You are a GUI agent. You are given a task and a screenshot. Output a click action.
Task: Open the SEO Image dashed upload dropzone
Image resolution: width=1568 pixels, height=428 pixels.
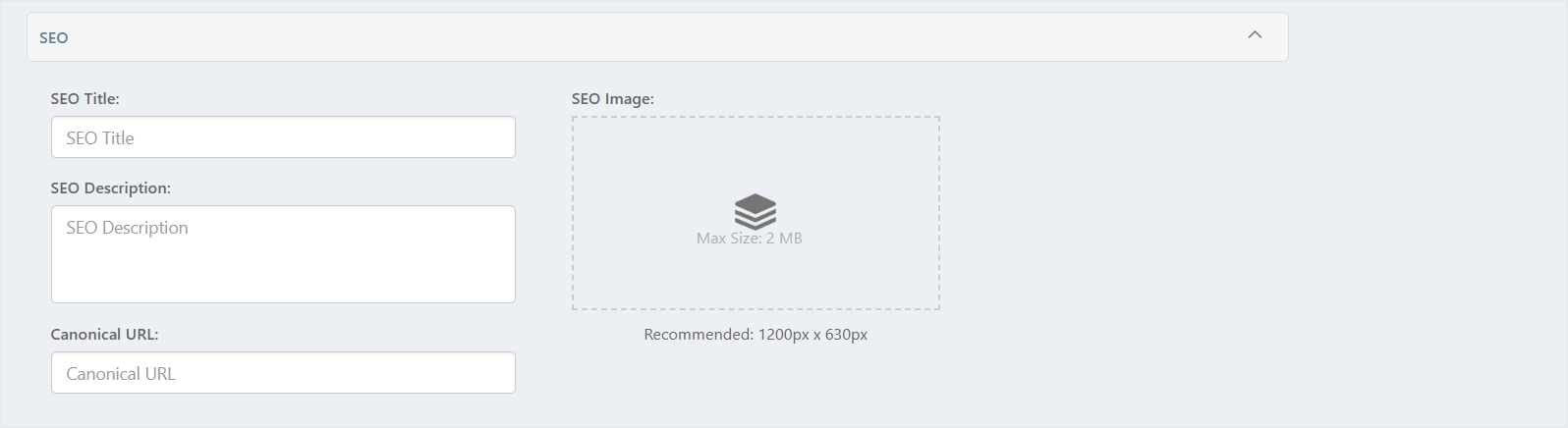click(756, 213)
